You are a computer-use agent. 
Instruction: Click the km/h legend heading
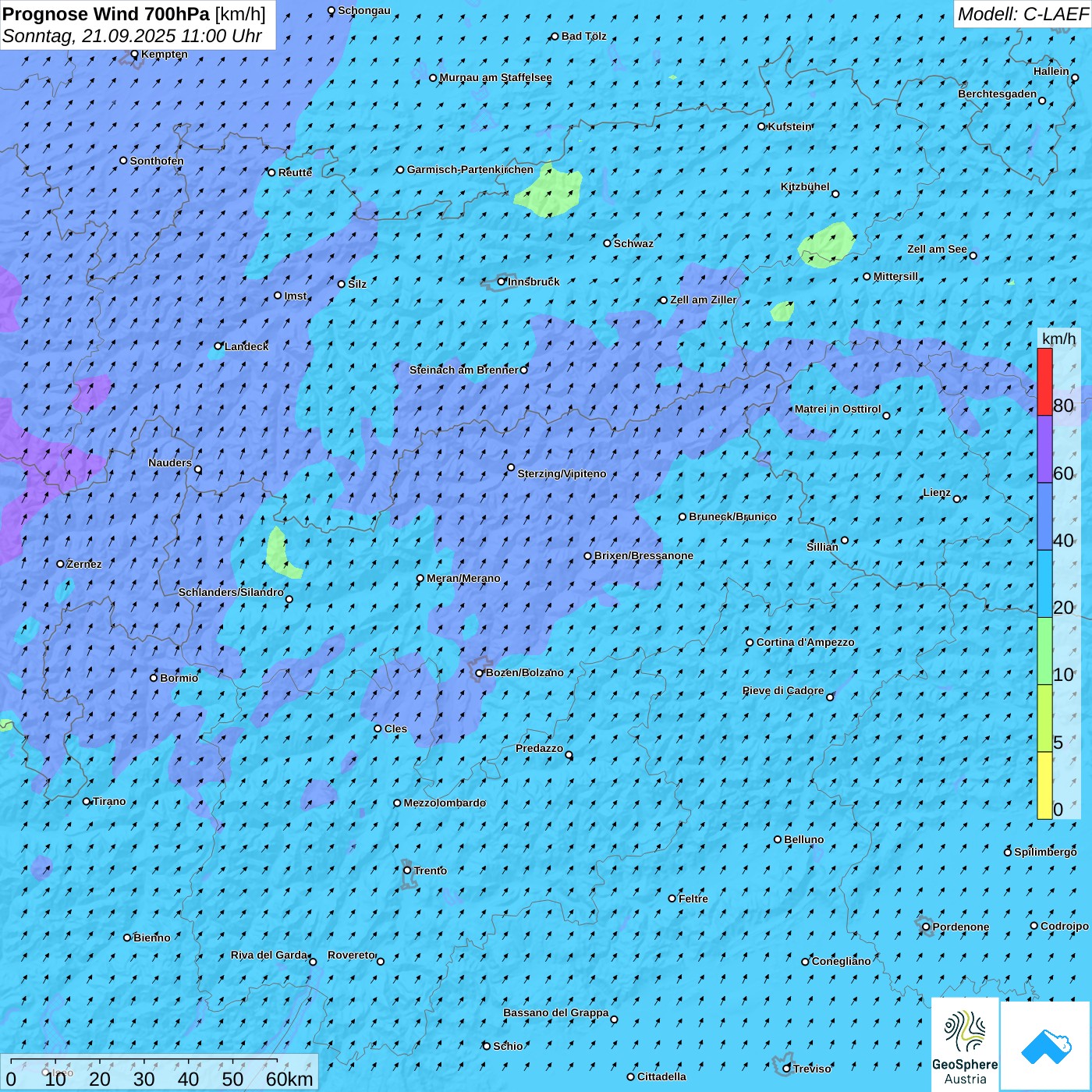[1058, 339]
